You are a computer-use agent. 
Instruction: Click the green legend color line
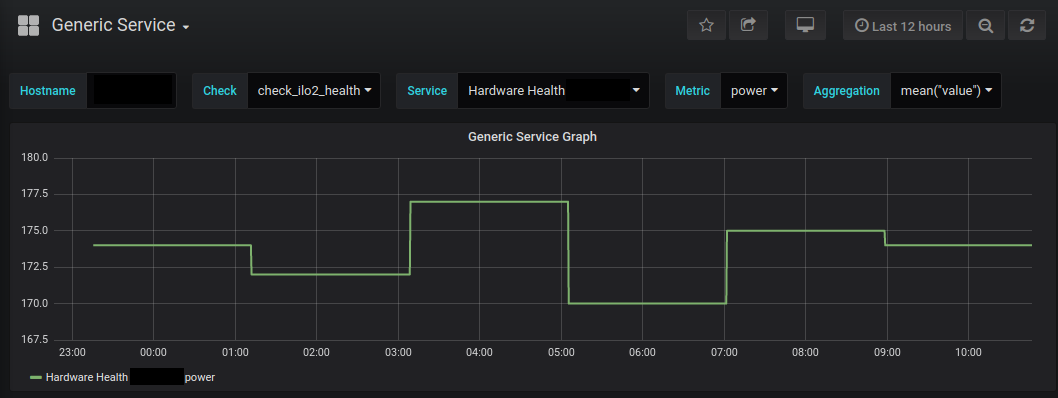pos(36,378)
